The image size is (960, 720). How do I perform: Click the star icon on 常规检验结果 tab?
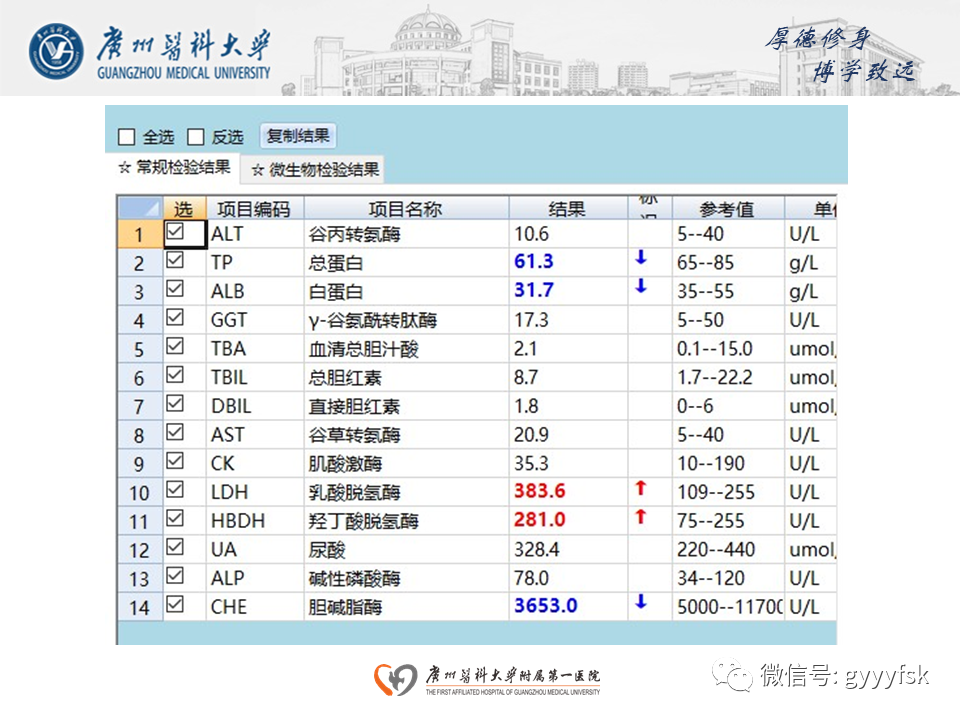coord(122,168)
